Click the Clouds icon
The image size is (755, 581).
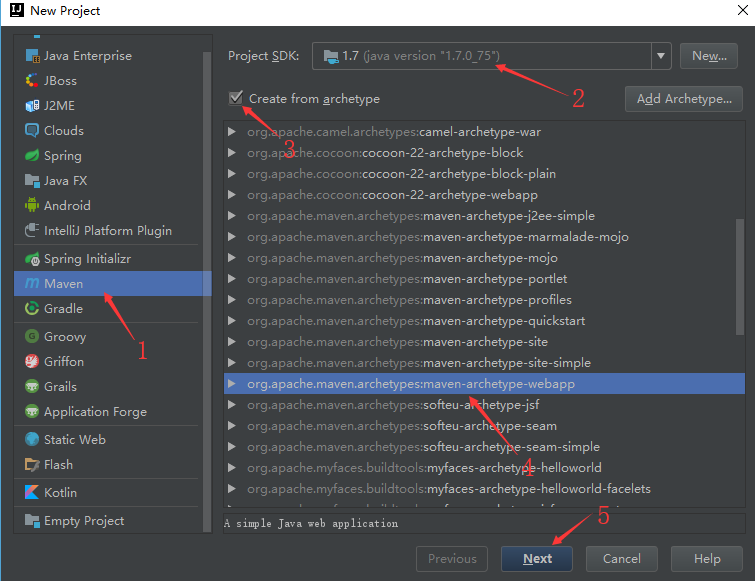[x=32, y=130]
